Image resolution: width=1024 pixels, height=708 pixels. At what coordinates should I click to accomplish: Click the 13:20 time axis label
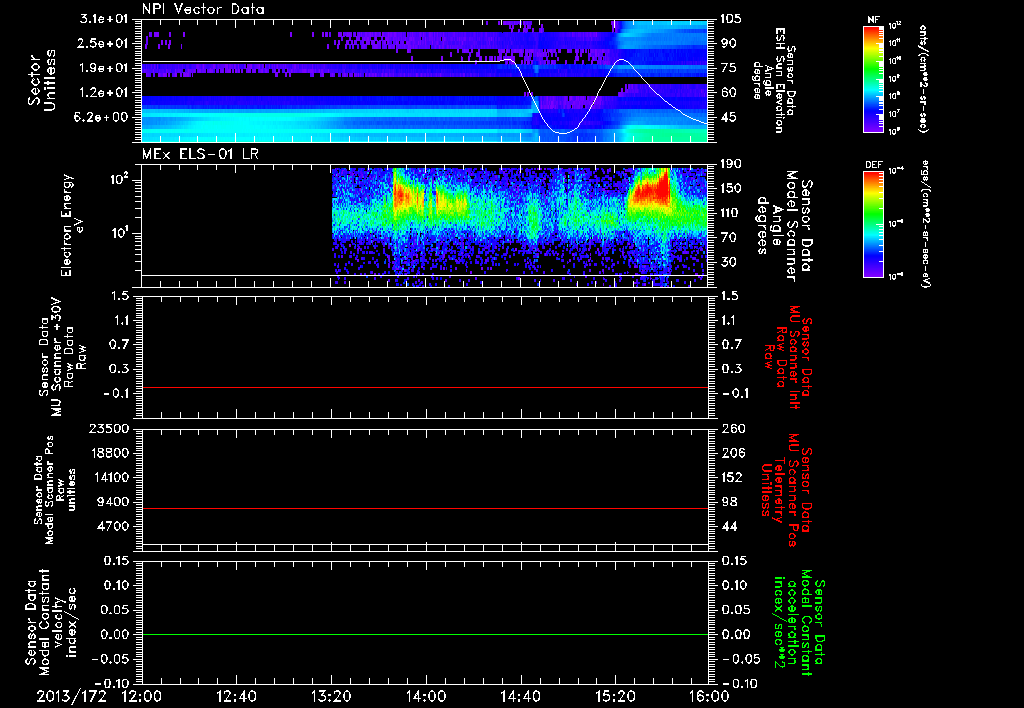point(331,696)
